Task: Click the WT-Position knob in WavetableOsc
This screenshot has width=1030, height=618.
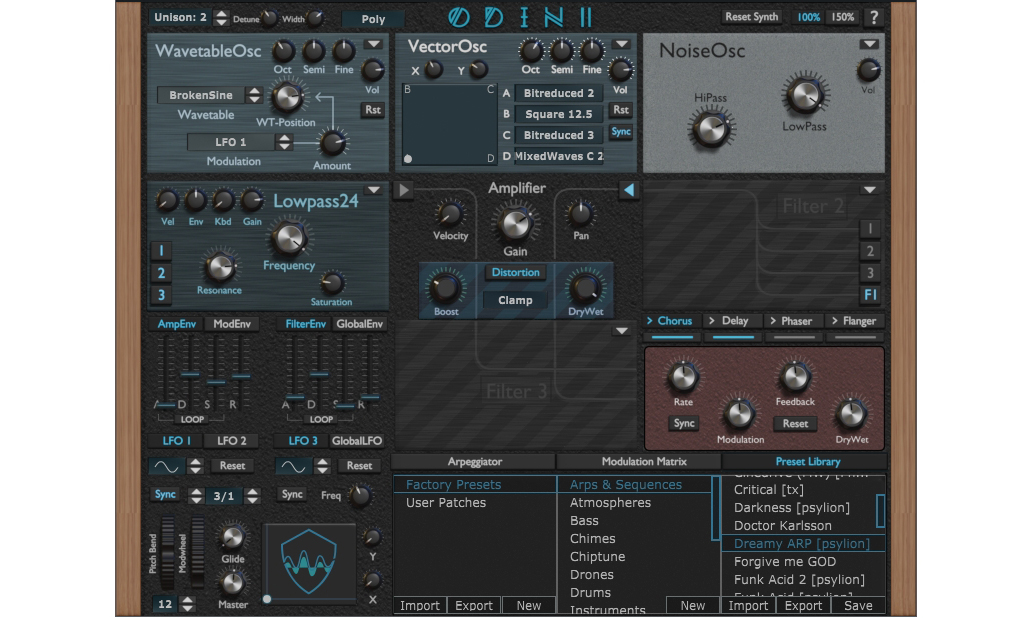Action: 287,97
